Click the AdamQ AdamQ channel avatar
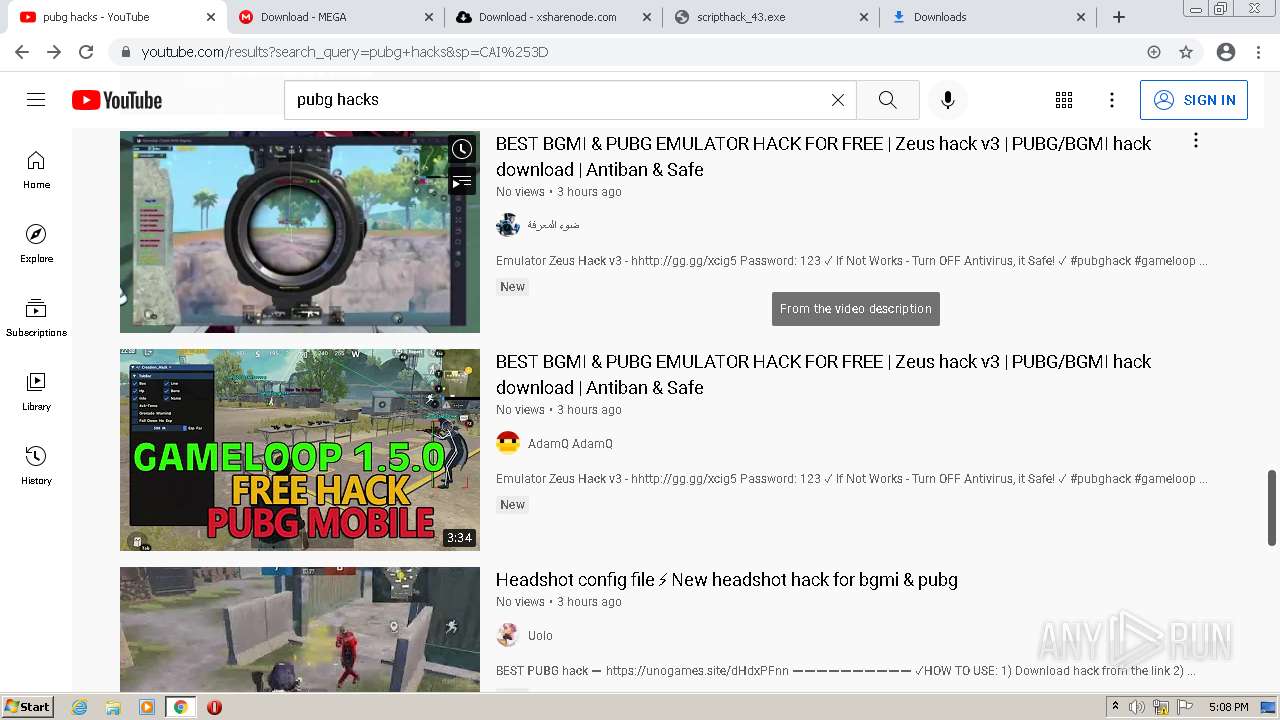The height and width of the screenshot is (720, 1280). [x=508, y=443]
